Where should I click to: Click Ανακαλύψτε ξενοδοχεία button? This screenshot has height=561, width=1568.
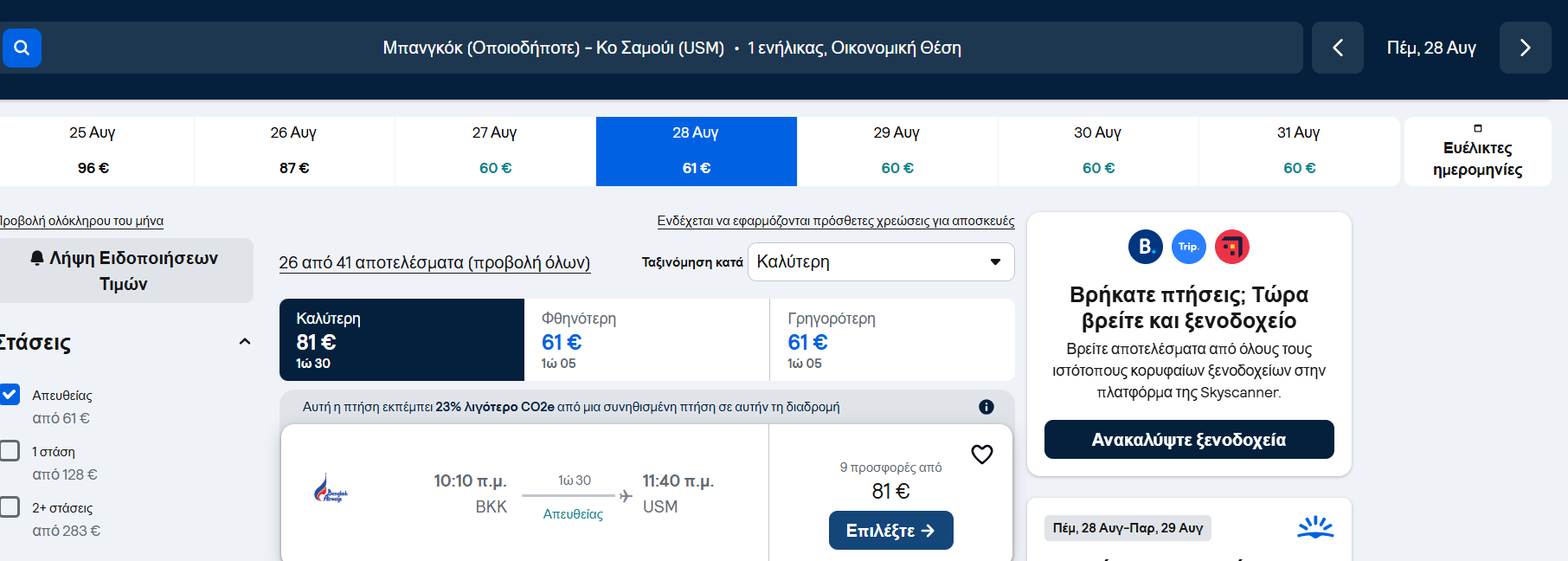[x=1189, y=439]
